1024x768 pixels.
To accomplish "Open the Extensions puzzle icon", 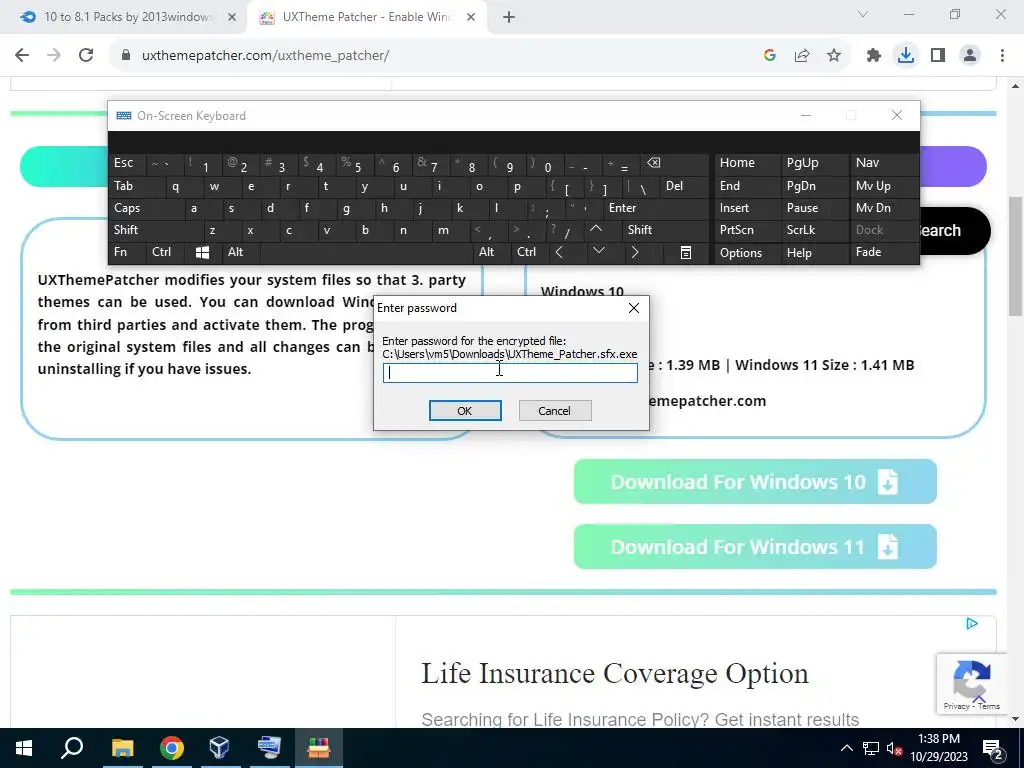I will click(874, 56).
